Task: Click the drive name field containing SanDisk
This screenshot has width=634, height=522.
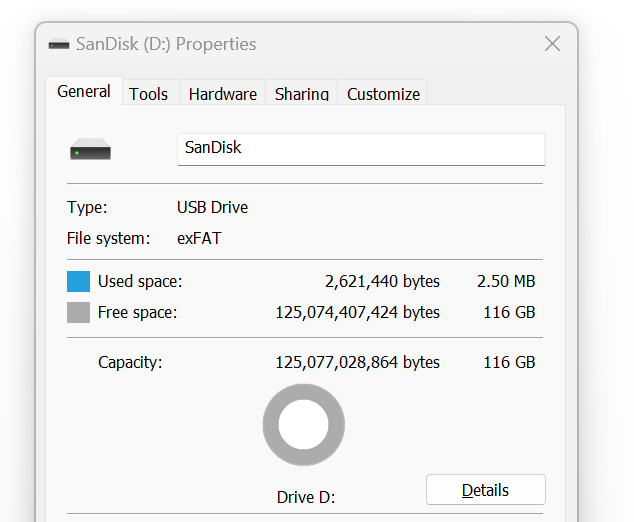Action: point(361,149)
